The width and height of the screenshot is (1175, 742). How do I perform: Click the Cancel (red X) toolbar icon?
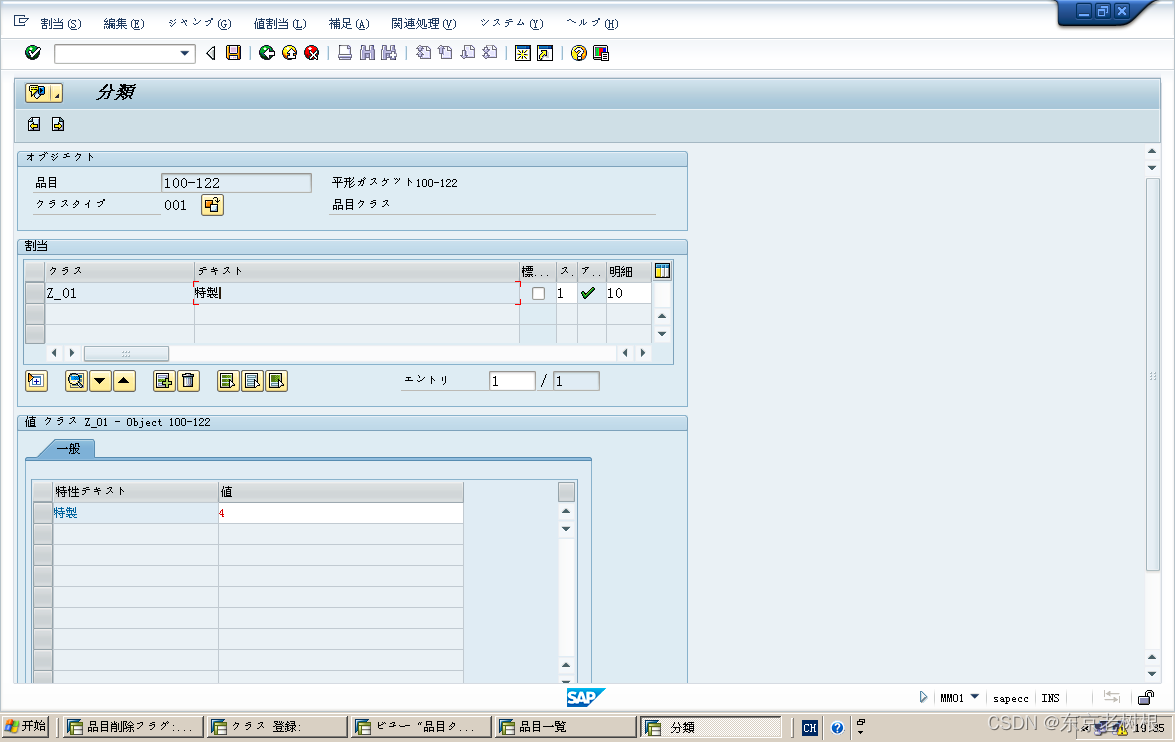click(311, 53)
